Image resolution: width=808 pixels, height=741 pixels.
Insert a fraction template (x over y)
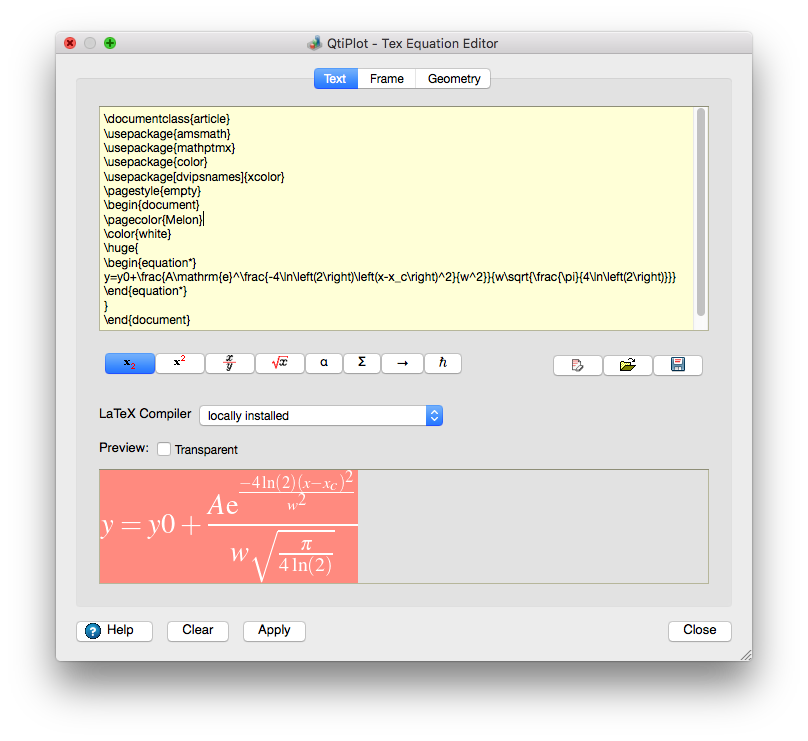coord(230,363)
